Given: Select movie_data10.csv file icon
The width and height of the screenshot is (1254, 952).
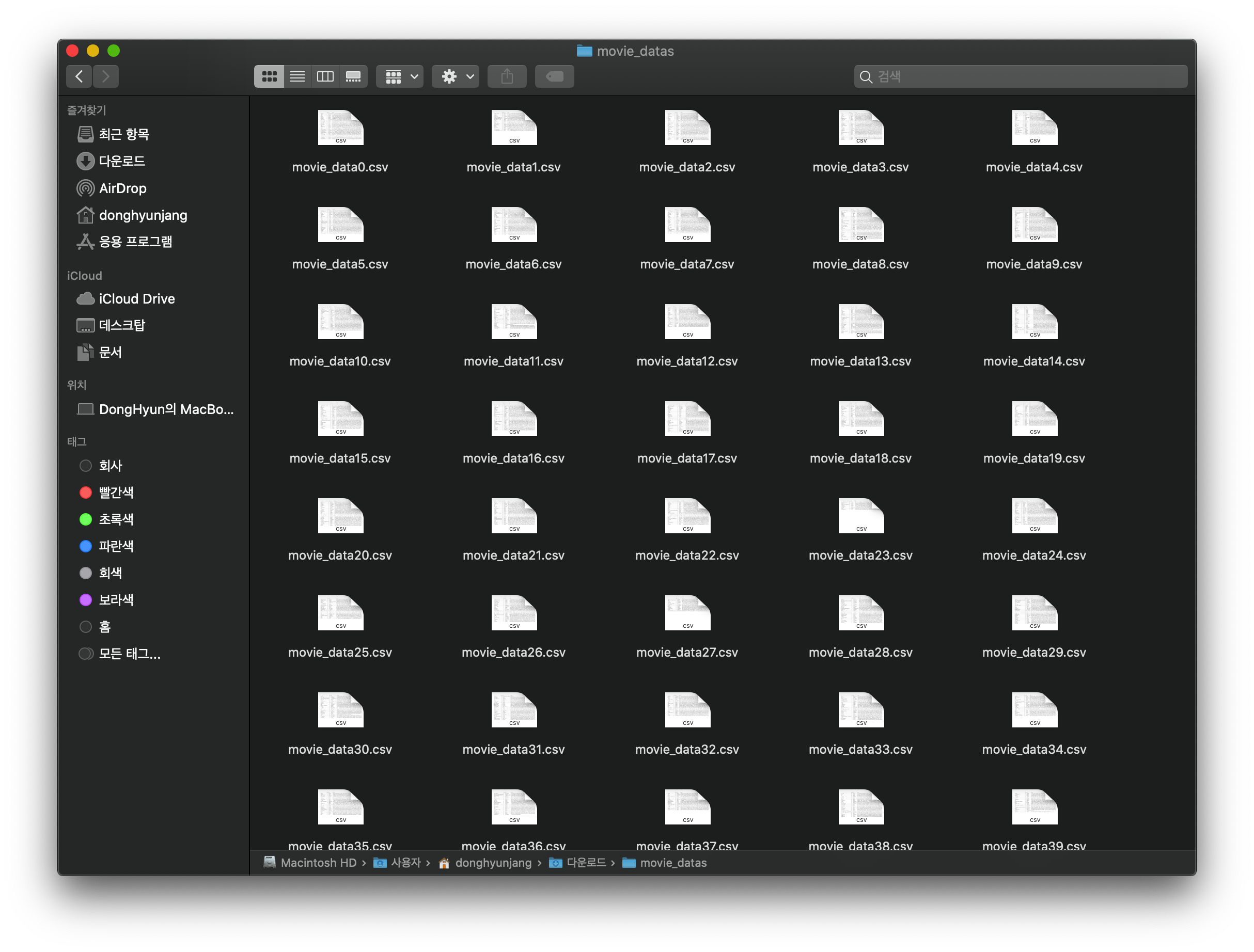Looking at the screenshot, I should point(340,322).
